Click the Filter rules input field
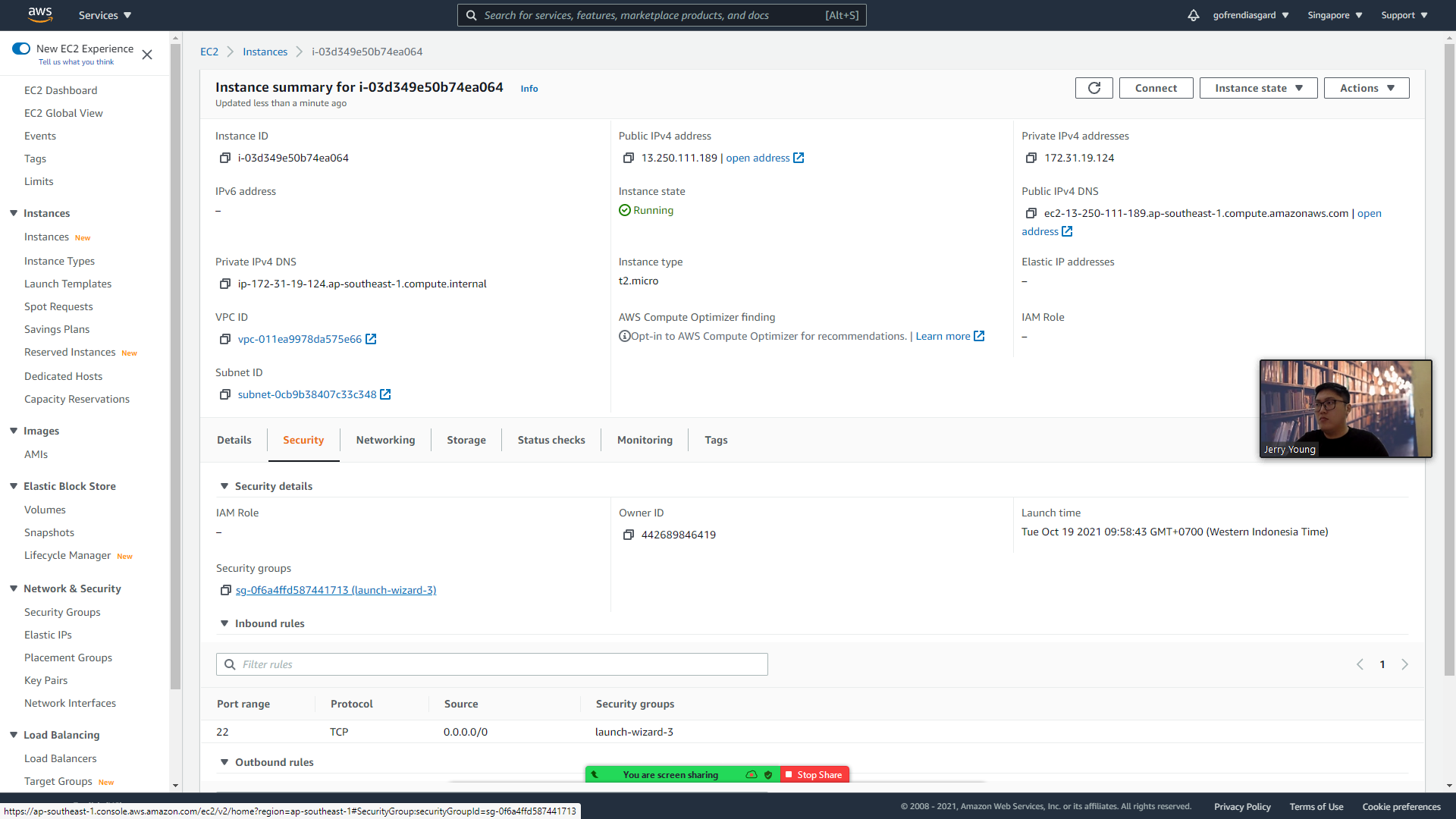Image resolution: width=1456 pixels, height=819 pixels. tap(500, 664)
